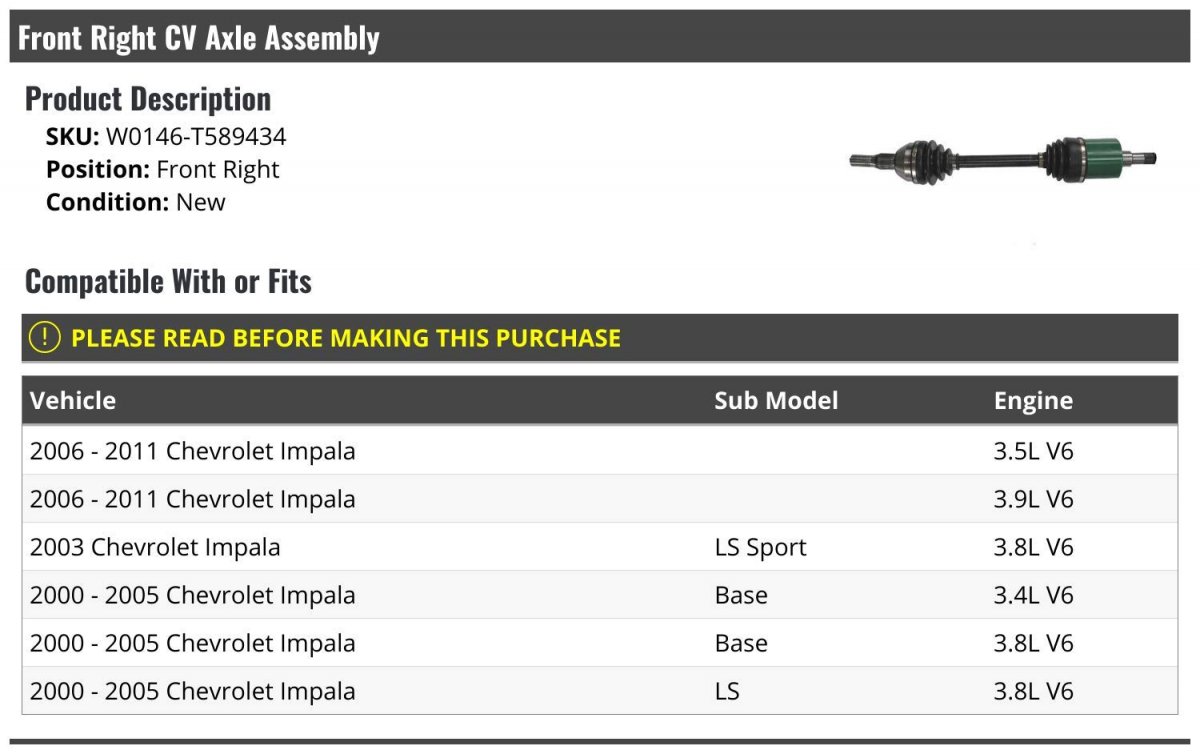Select the 2003 Chevrolet Impala row
Viewport: 1200px width, 754px height.
(x=600, y=547)
